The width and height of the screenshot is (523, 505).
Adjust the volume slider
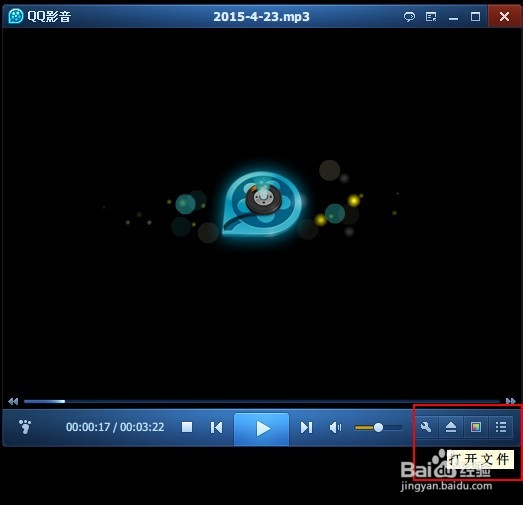click(x=378, y=427)
